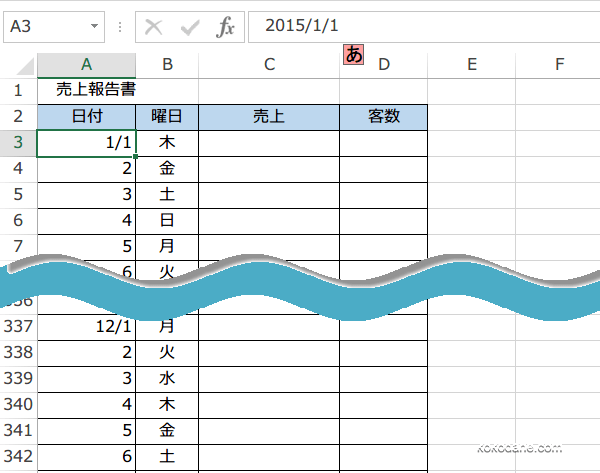Viewport: 600px width, 473px height.
Task: Select row 6 header
Action: [x=18, y=221]
